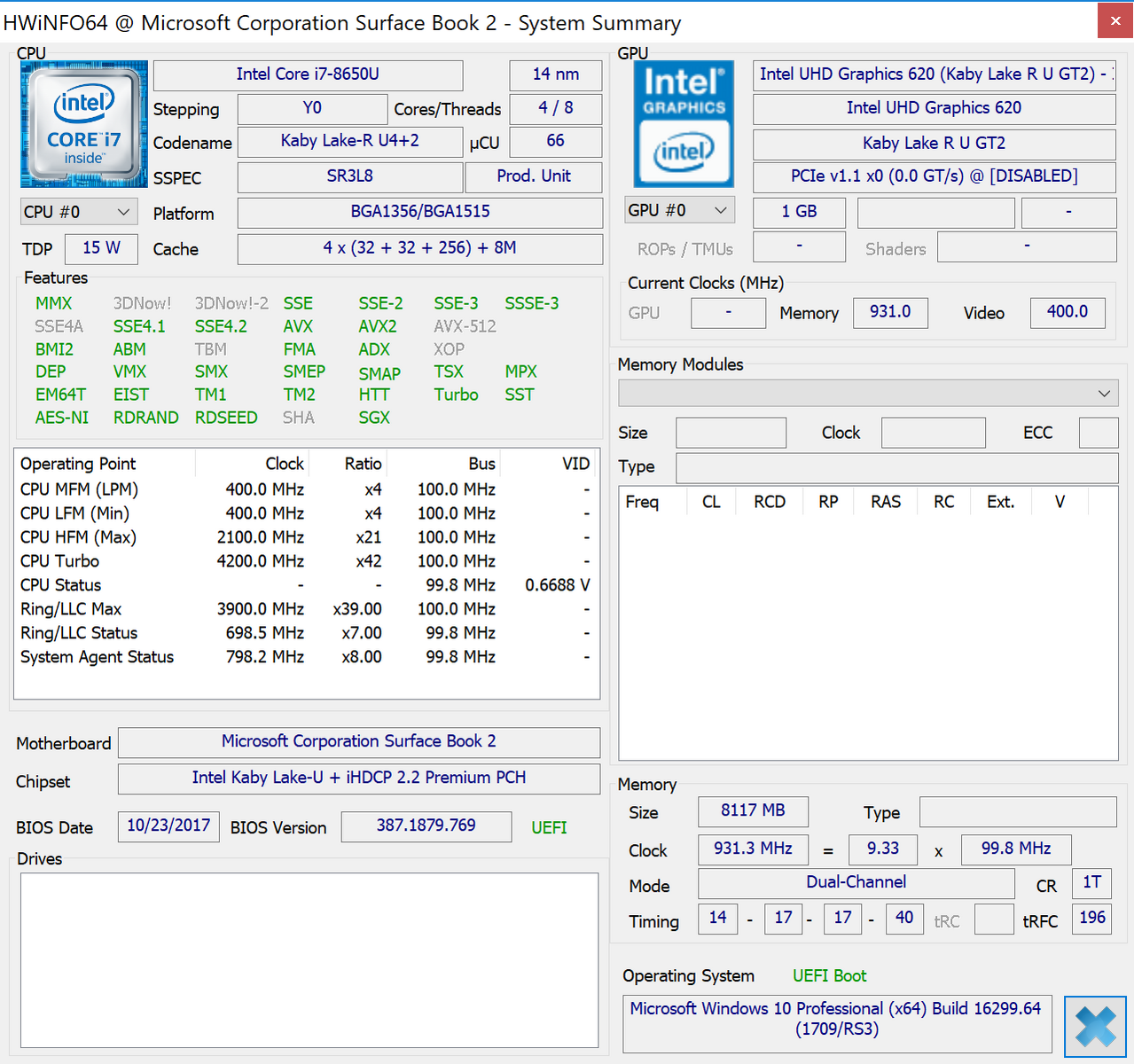Click the Intel Core i7-8650U name field

308,74
